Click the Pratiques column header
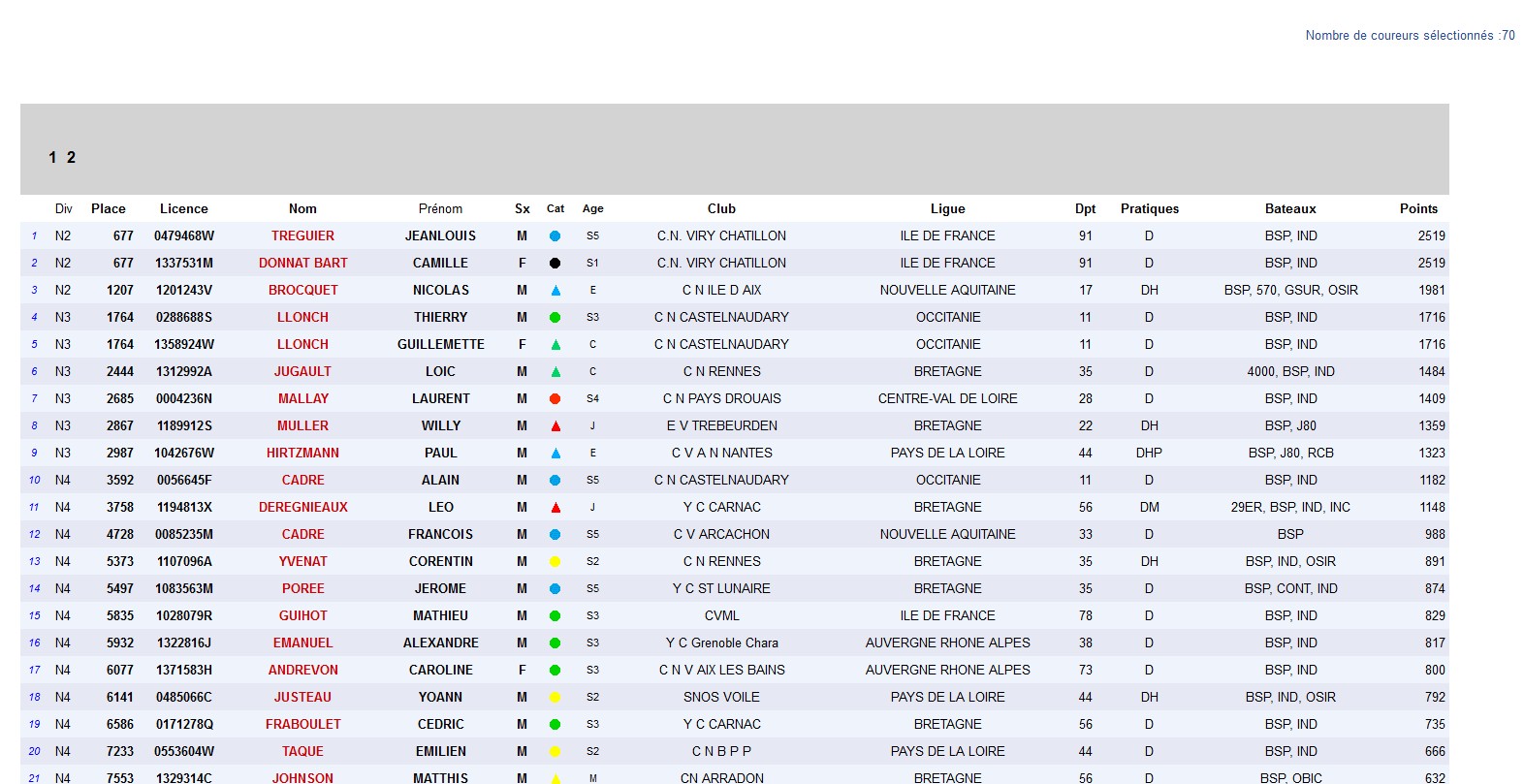The image size is (1524, 784). point(1150,208)
